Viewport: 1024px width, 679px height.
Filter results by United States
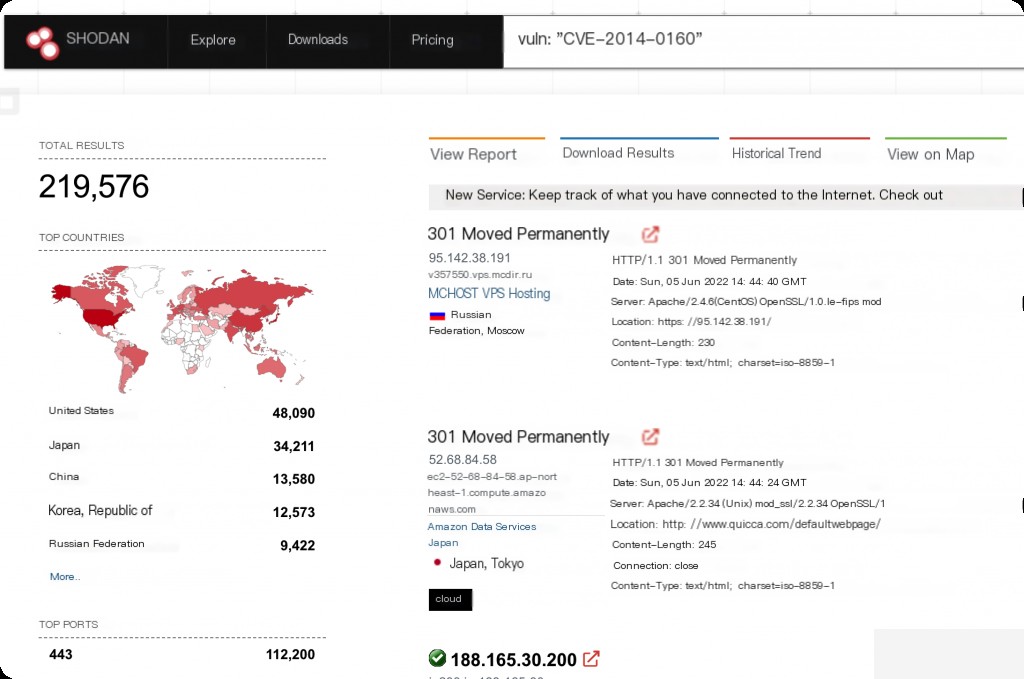click(x=81, y=411)
